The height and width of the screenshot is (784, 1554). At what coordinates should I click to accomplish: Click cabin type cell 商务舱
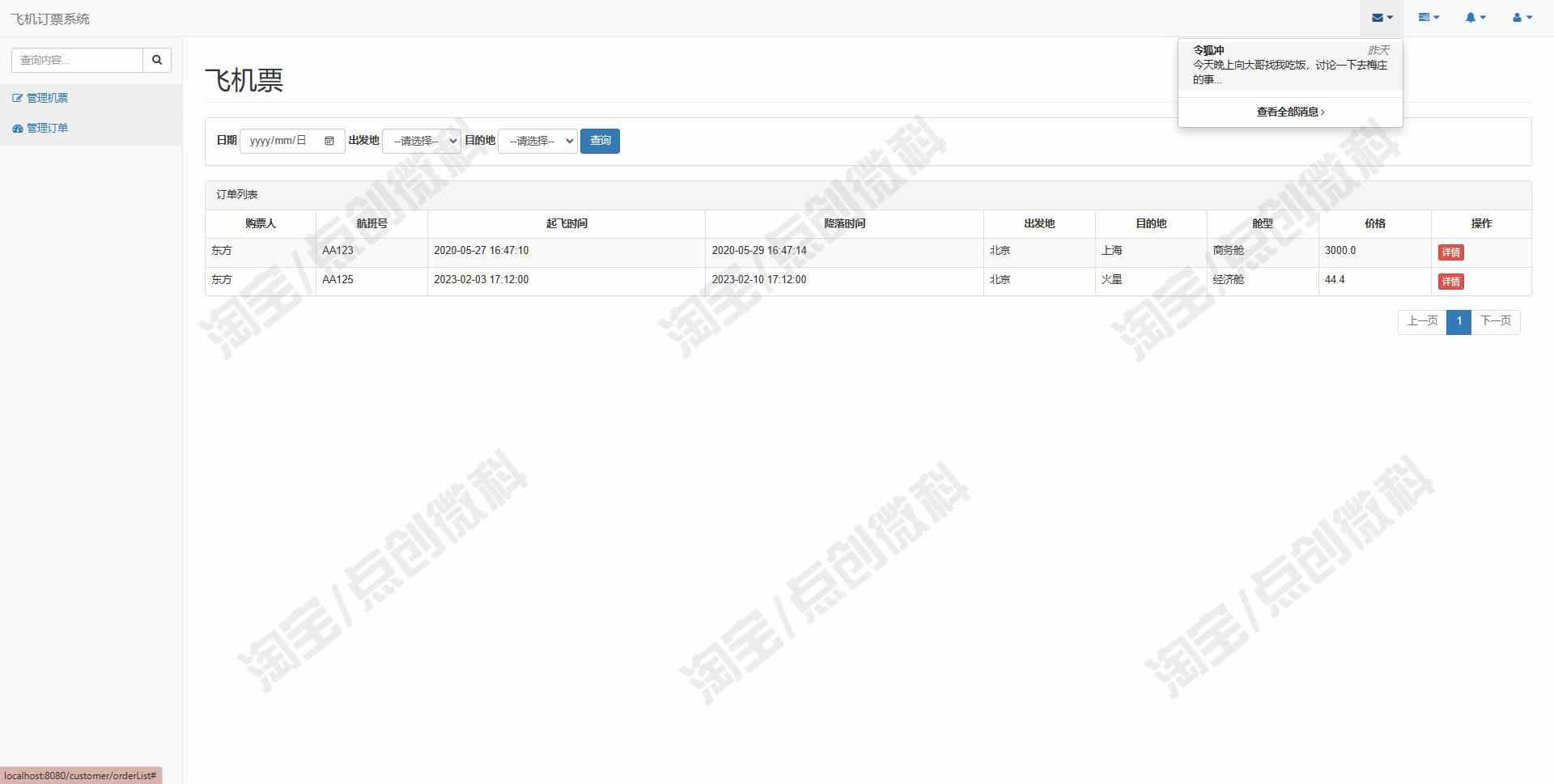coord(1263,251)
